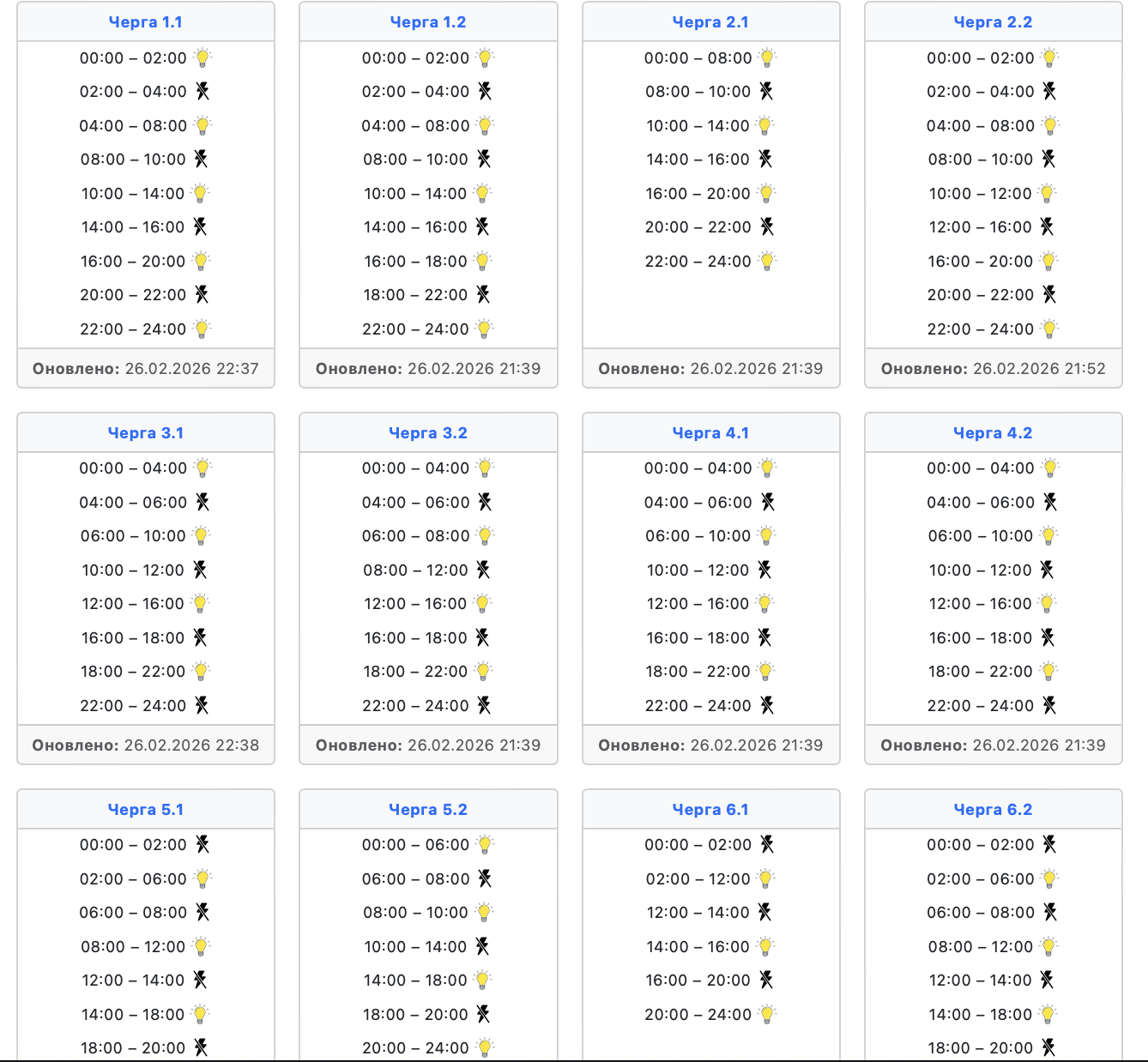Click power-off icon beside 08:00 – 12:00 in Черга 3.2
This screenshot has width=1148, height=1062.
pos(483,570)
